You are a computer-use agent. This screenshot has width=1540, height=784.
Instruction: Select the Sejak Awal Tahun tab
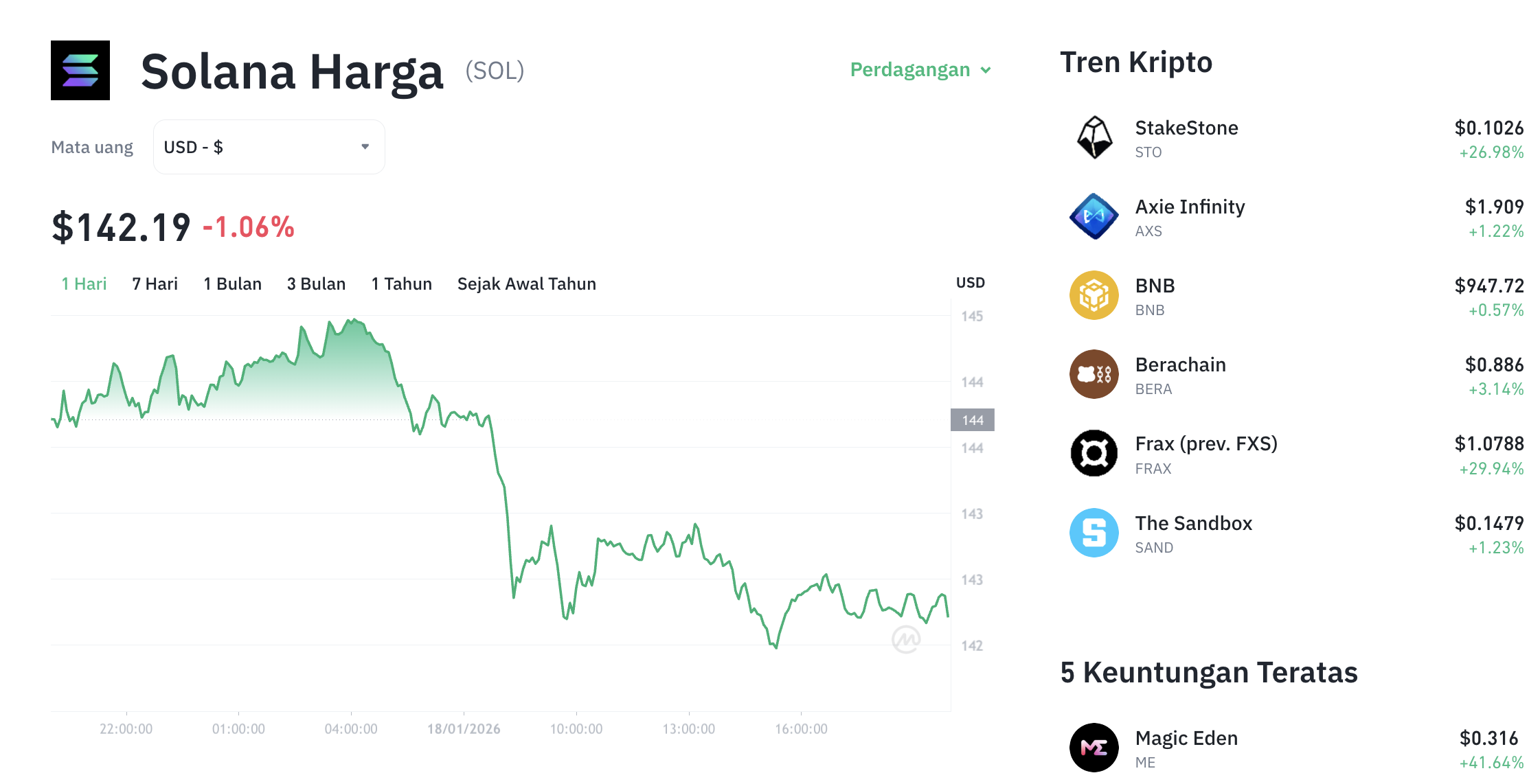526,284
